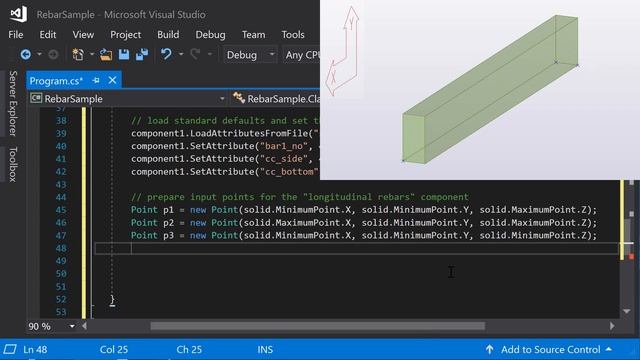The image size is (640, 360).
Task: Click the "cc_side" string on line 41
Action: pos(286,159)
